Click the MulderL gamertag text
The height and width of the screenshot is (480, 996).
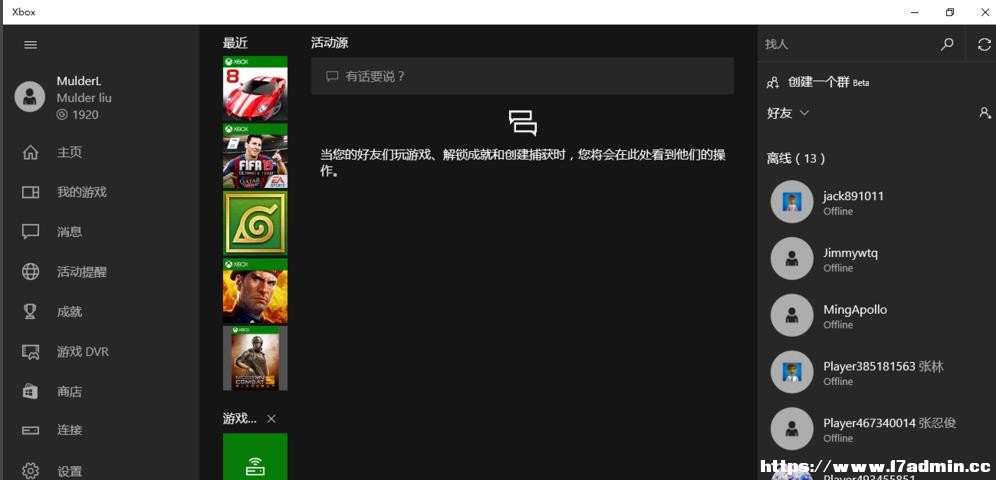tap(79, 81)
